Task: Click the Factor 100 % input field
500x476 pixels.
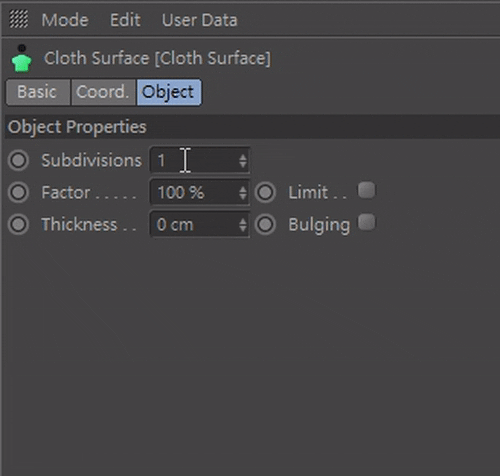Action: tap(200, 192)
